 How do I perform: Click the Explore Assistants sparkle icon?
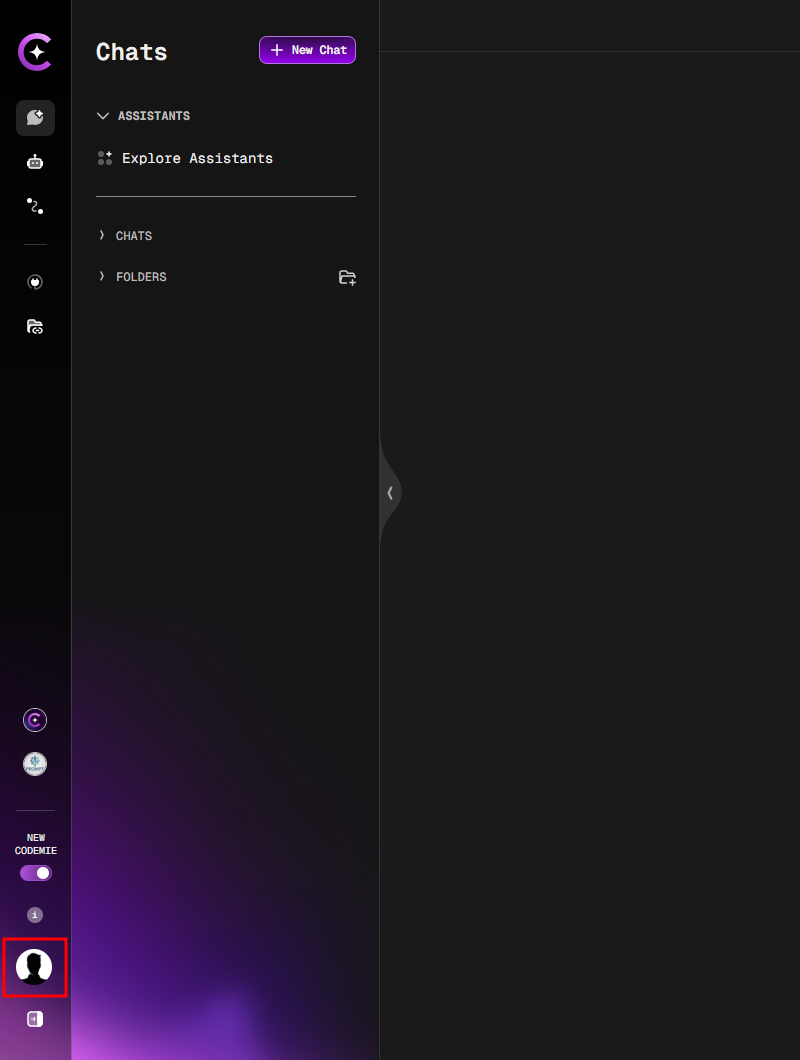pyautogui.click(x=105, y=157)
